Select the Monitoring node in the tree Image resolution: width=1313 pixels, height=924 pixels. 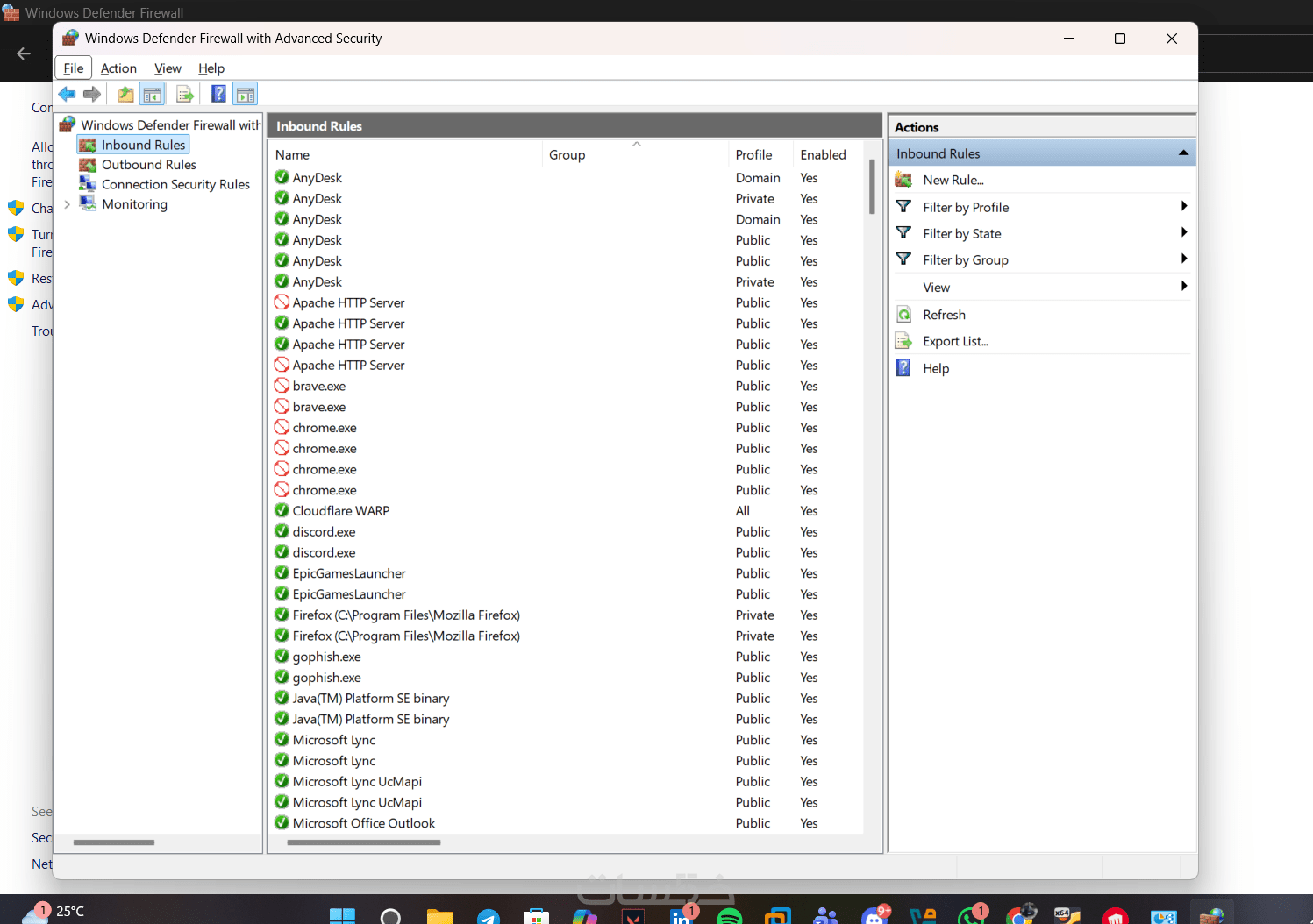[134, 204]
